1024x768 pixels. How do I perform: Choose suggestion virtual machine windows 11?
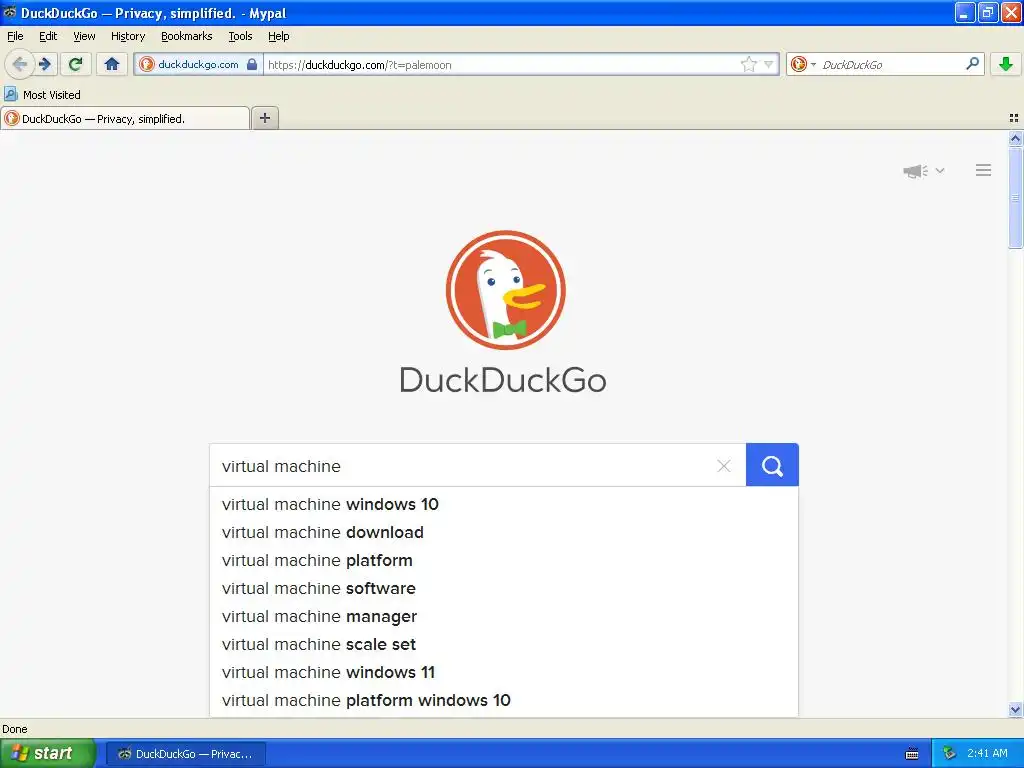(504, 673)
